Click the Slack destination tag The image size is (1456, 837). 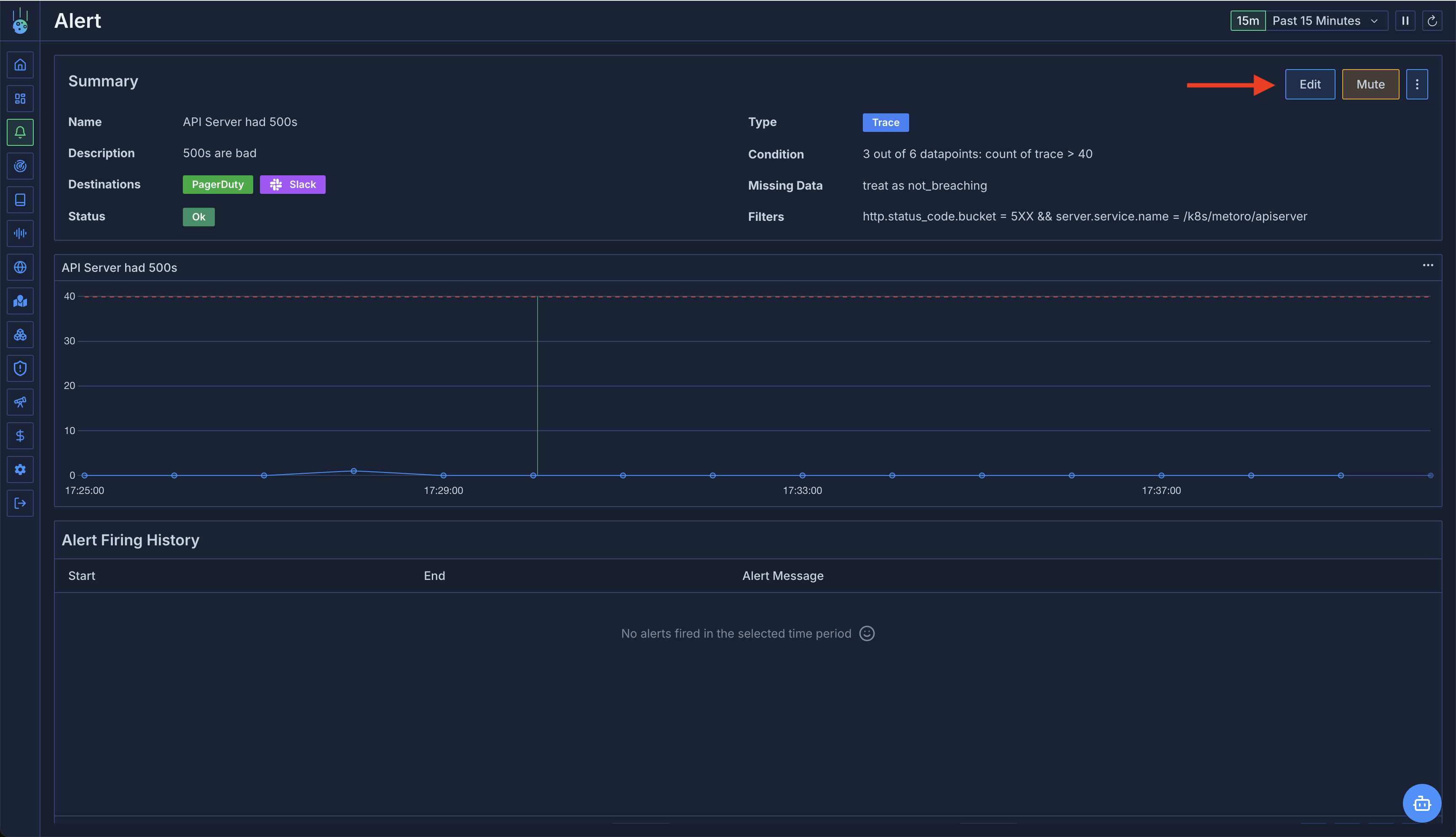292,185
